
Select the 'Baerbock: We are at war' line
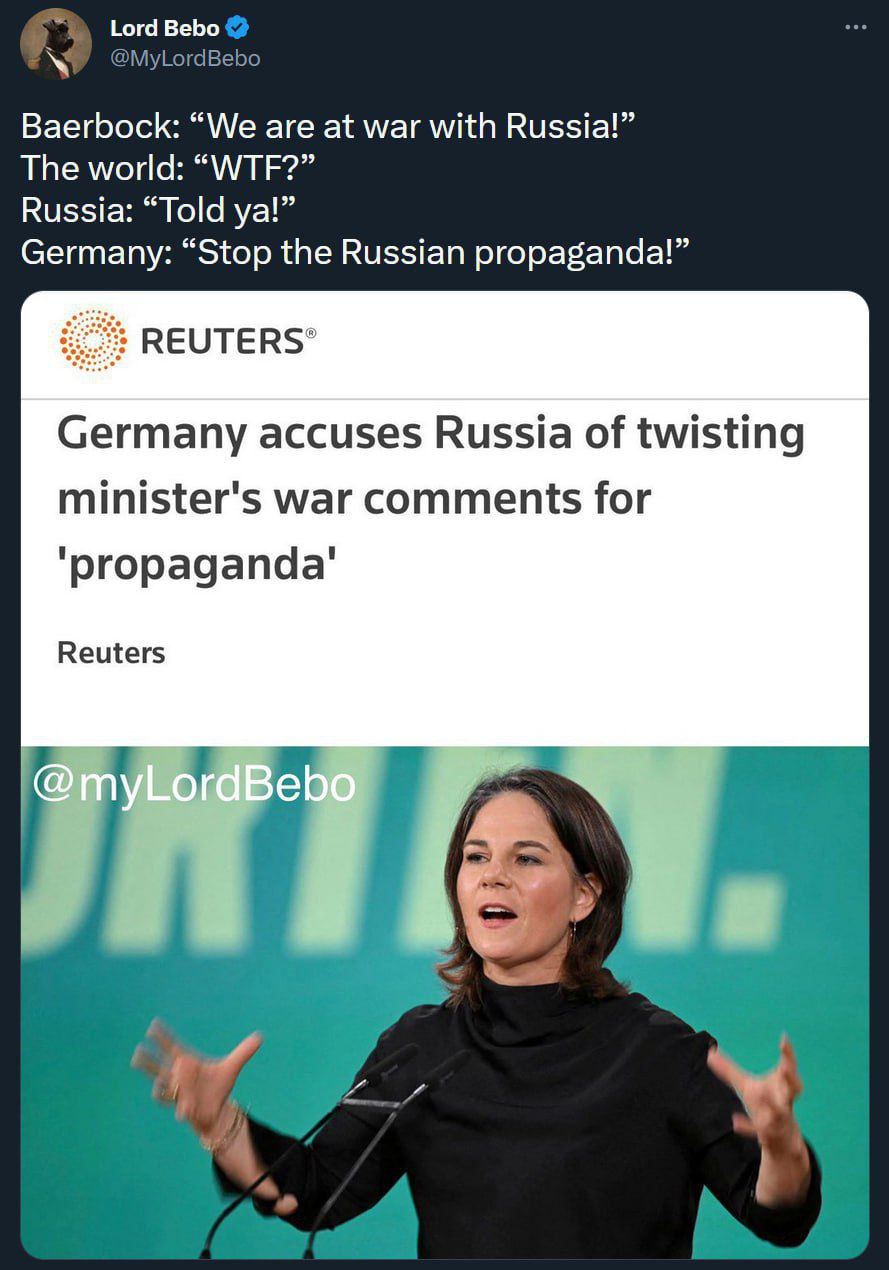pyautogui.click(x=329, y=127)
